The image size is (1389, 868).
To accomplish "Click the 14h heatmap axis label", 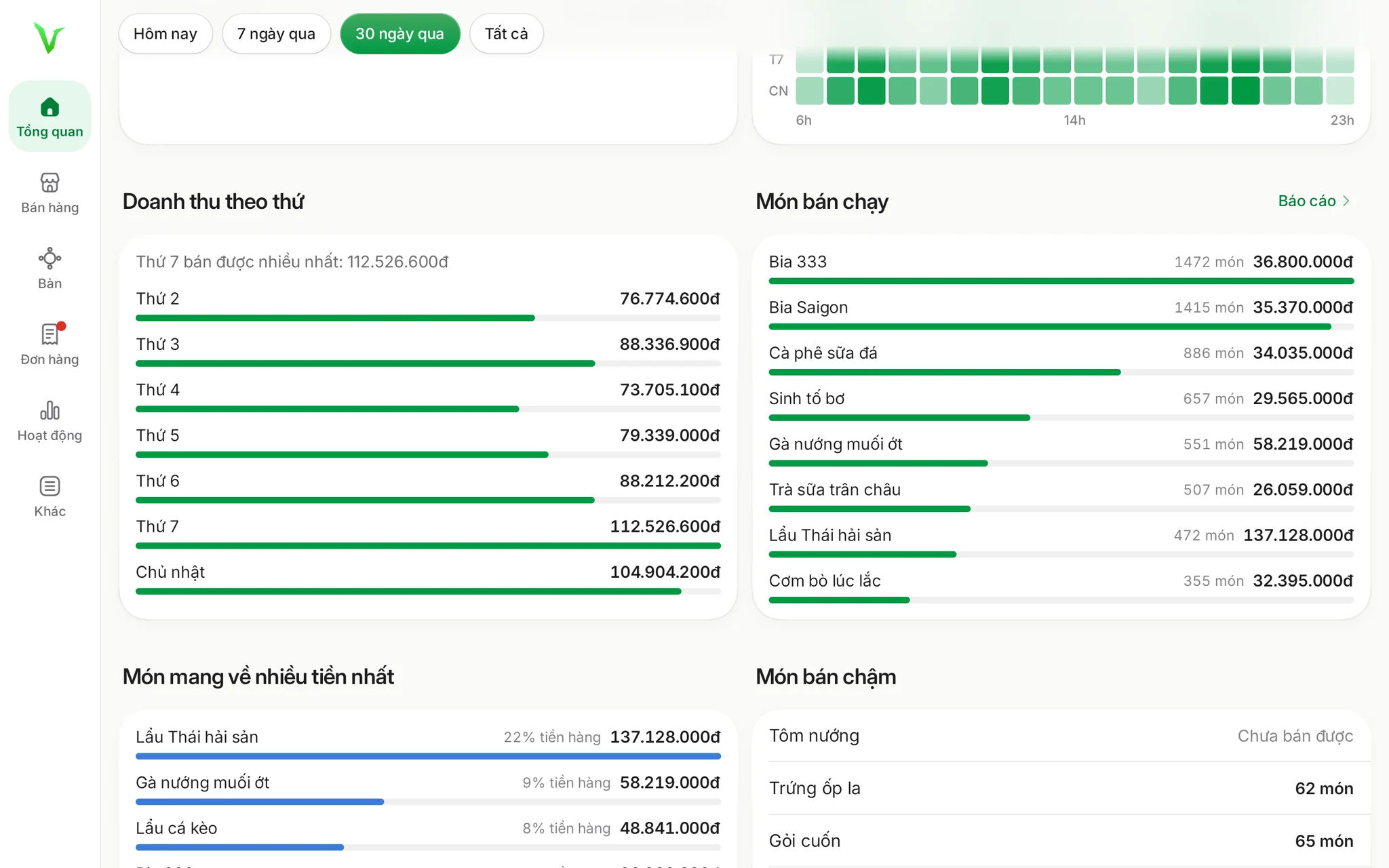I will pos(1074,120).
